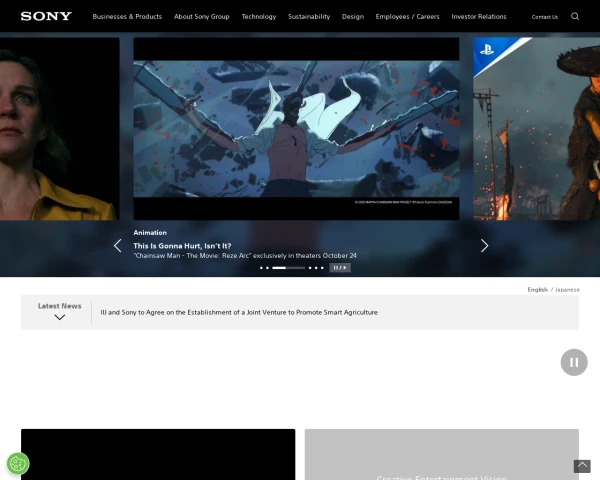Expand the Latest News chevron

point(59,317)
